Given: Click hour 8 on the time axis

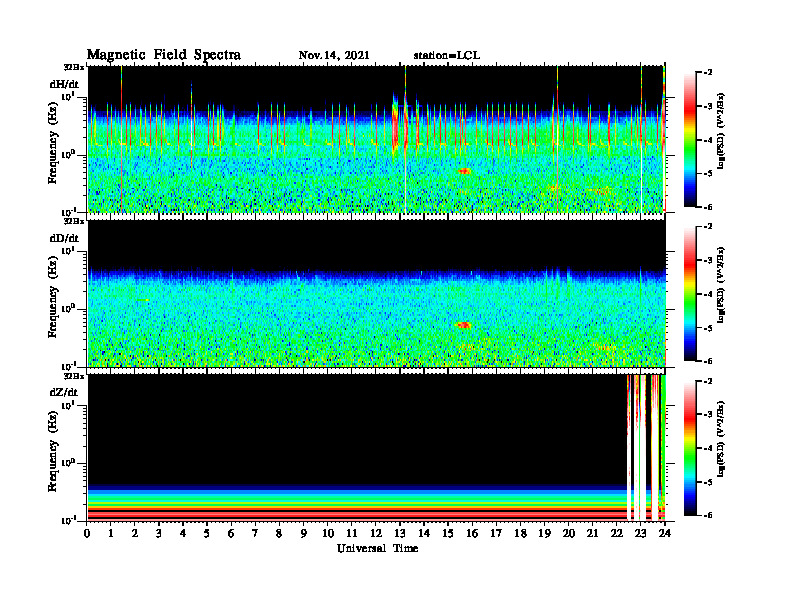Looking at the screenshot, I should [279, 533].
